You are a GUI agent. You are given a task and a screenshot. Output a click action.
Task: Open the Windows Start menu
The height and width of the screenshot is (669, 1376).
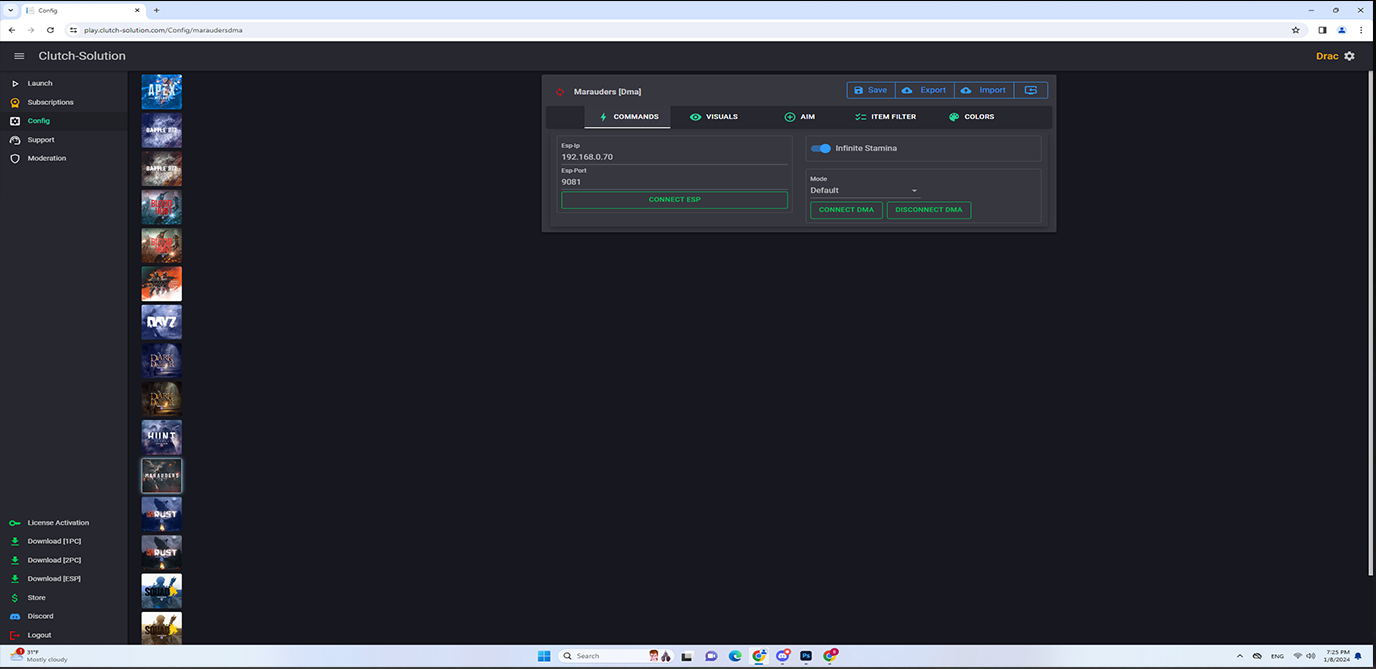(x=544, y=656)
